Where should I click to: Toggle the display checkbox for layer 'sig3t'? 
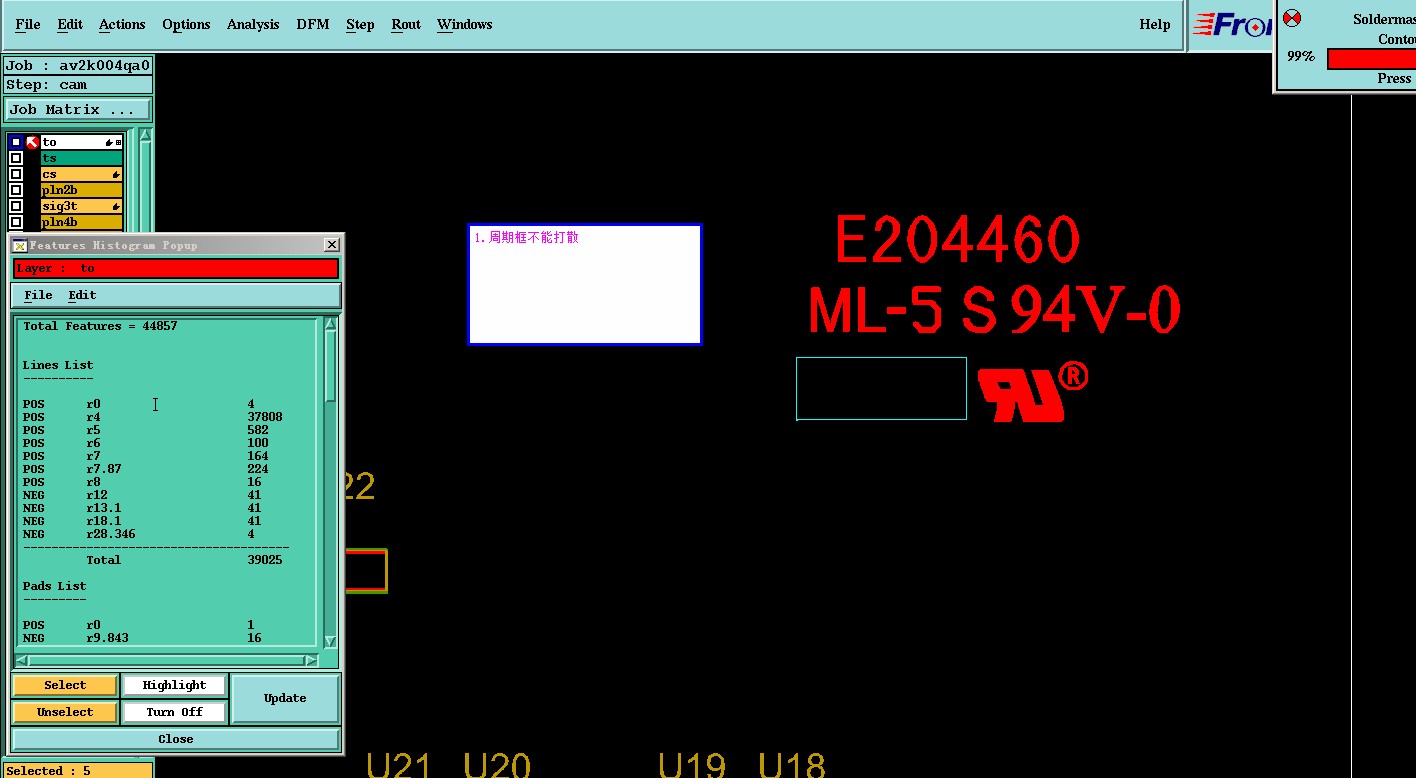16,206
